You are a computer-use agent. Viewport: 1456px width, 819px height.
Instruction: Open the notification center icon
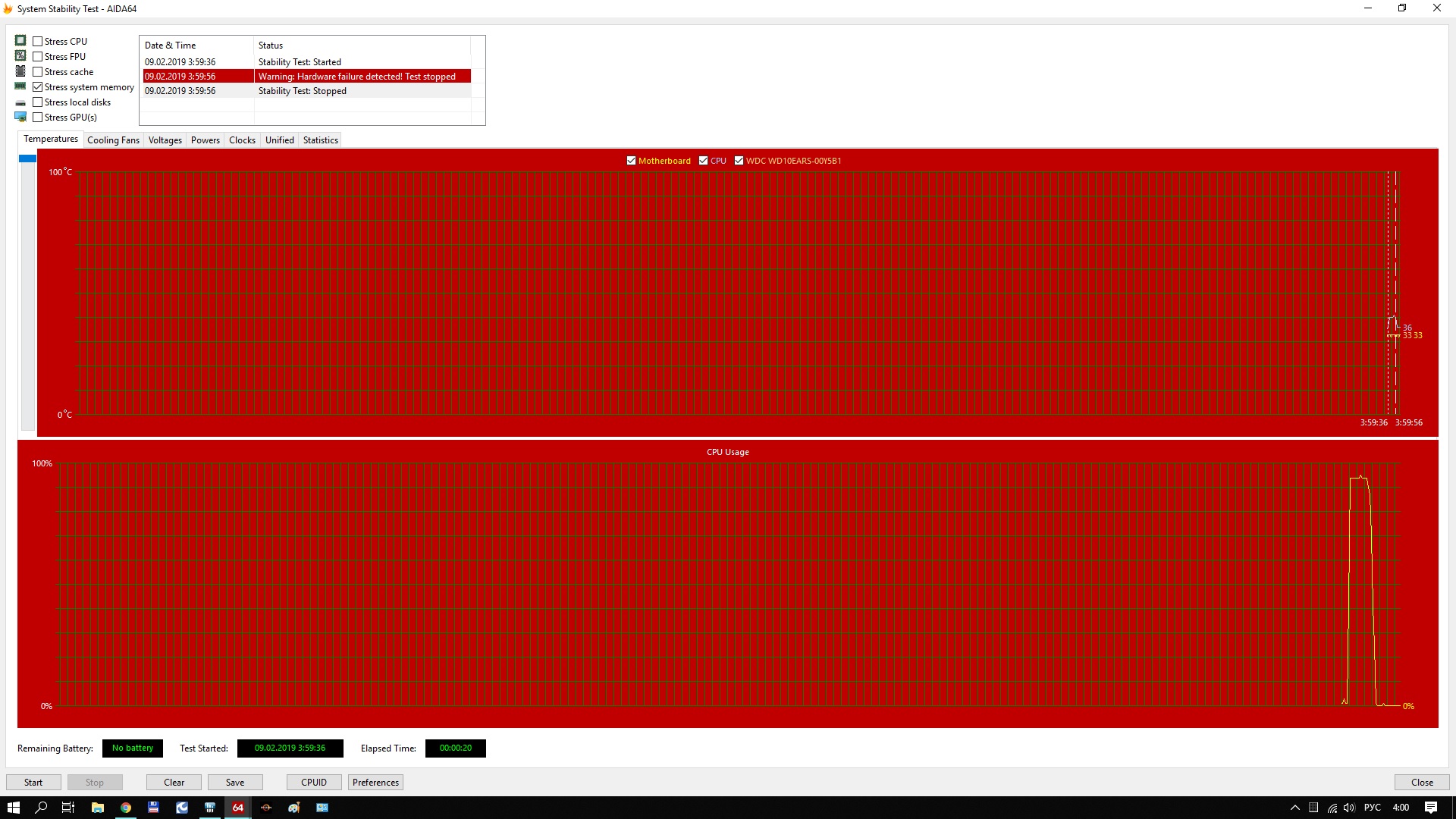(x=1430, y=808)
